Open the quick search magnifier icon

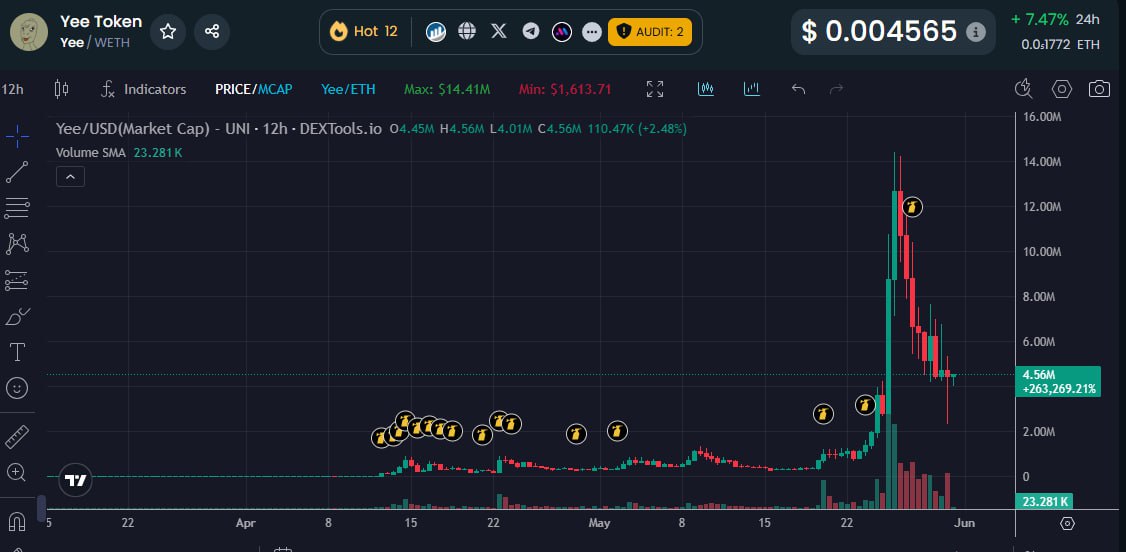1023,89
